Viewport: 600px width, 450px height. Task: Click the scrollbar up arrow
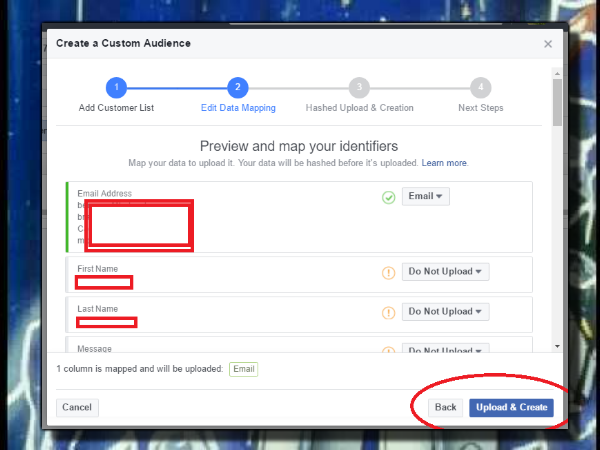557,73
